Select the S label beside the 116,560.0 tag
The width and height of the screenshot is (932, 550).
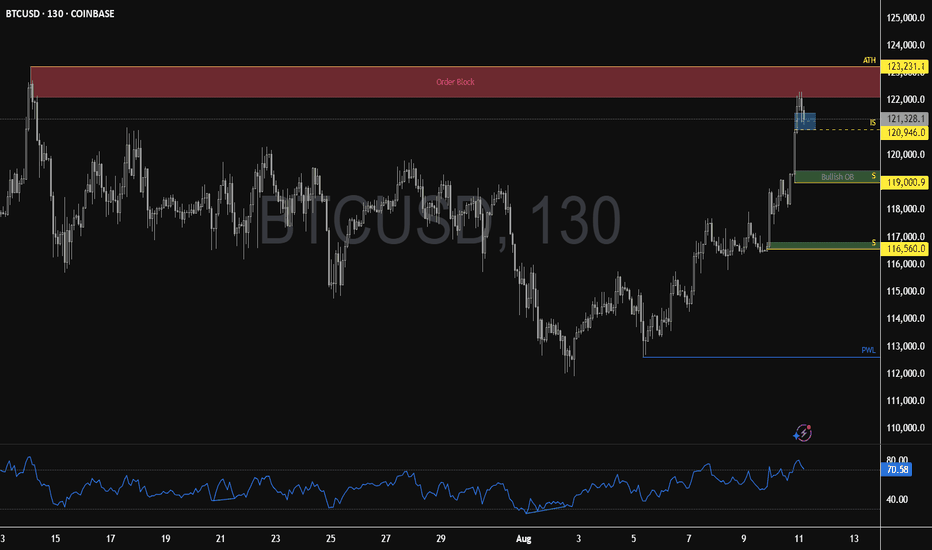(x=874, y=243)
